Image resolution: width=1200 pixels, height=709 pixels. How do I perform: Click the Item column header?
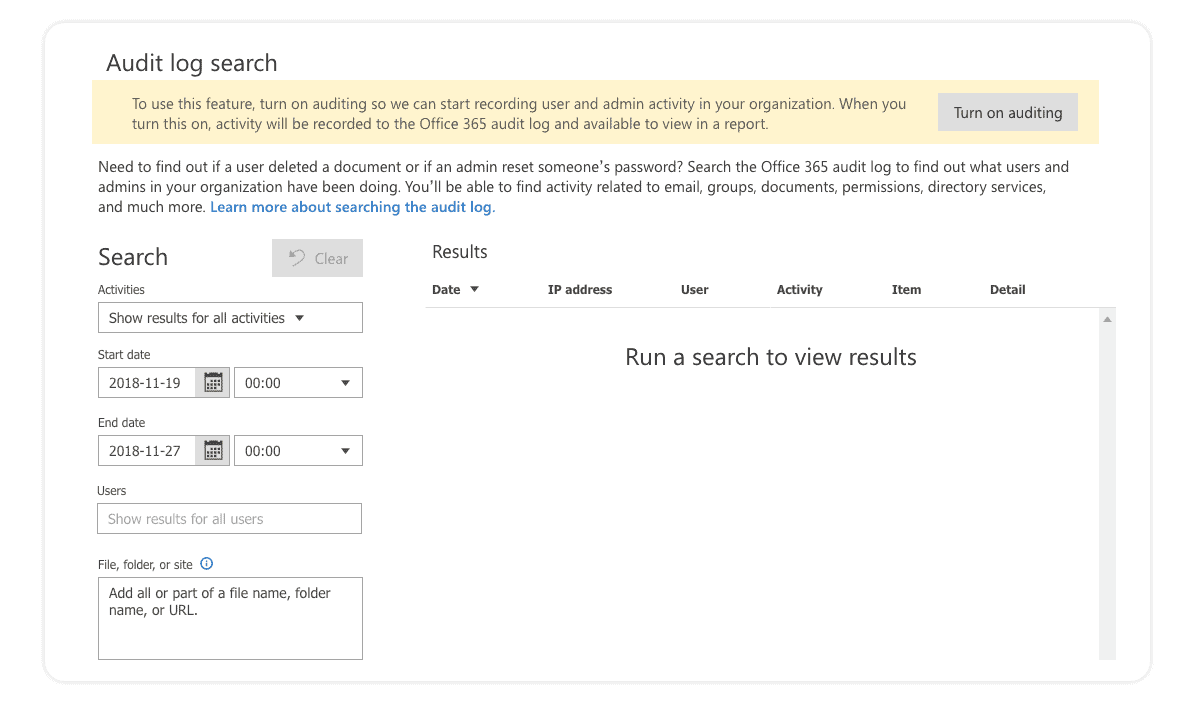click(x=906, y=289)
